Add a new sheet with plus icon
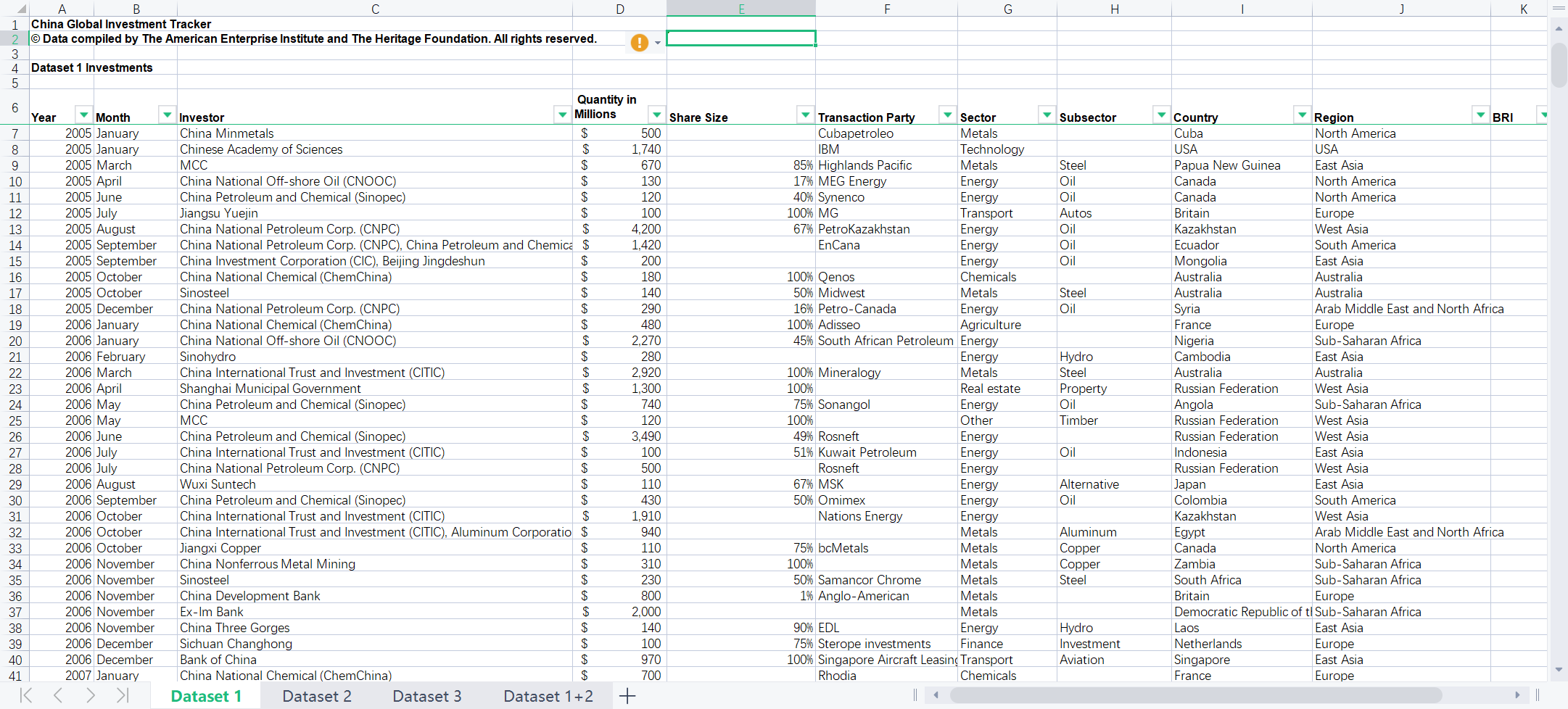The height and width of the screenshot is (709, 1568). (x=627, y=696)
